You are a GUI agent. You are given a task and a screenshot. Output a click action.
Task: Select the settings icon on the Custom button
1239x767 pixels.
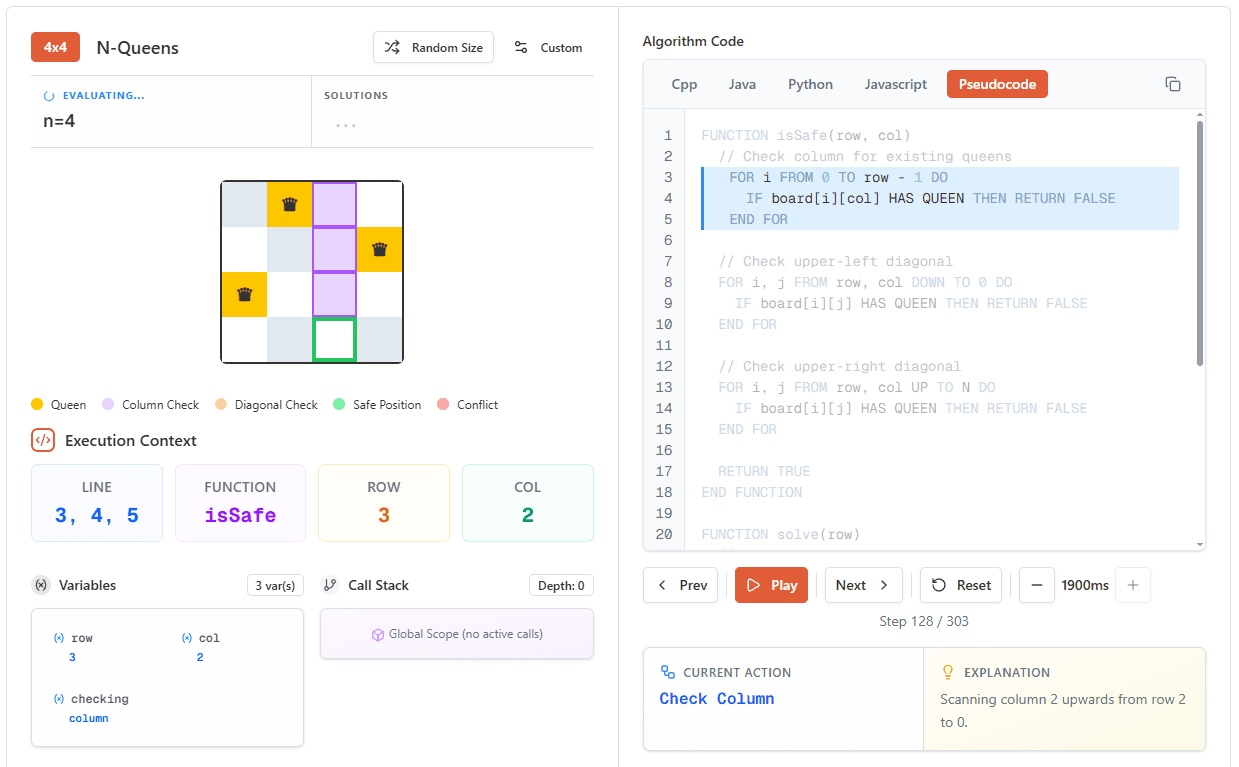click(520, 46)
